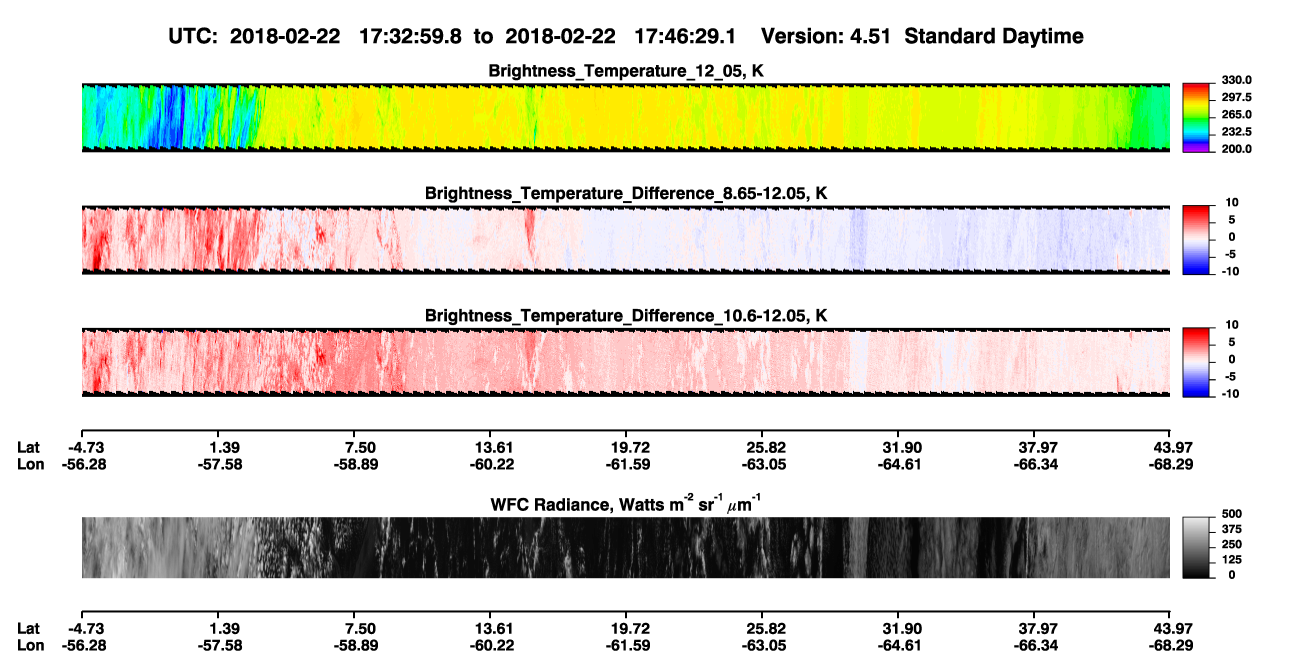Click latitude 1.39 under the 10.6-12.05 panel

coord(217,447)
